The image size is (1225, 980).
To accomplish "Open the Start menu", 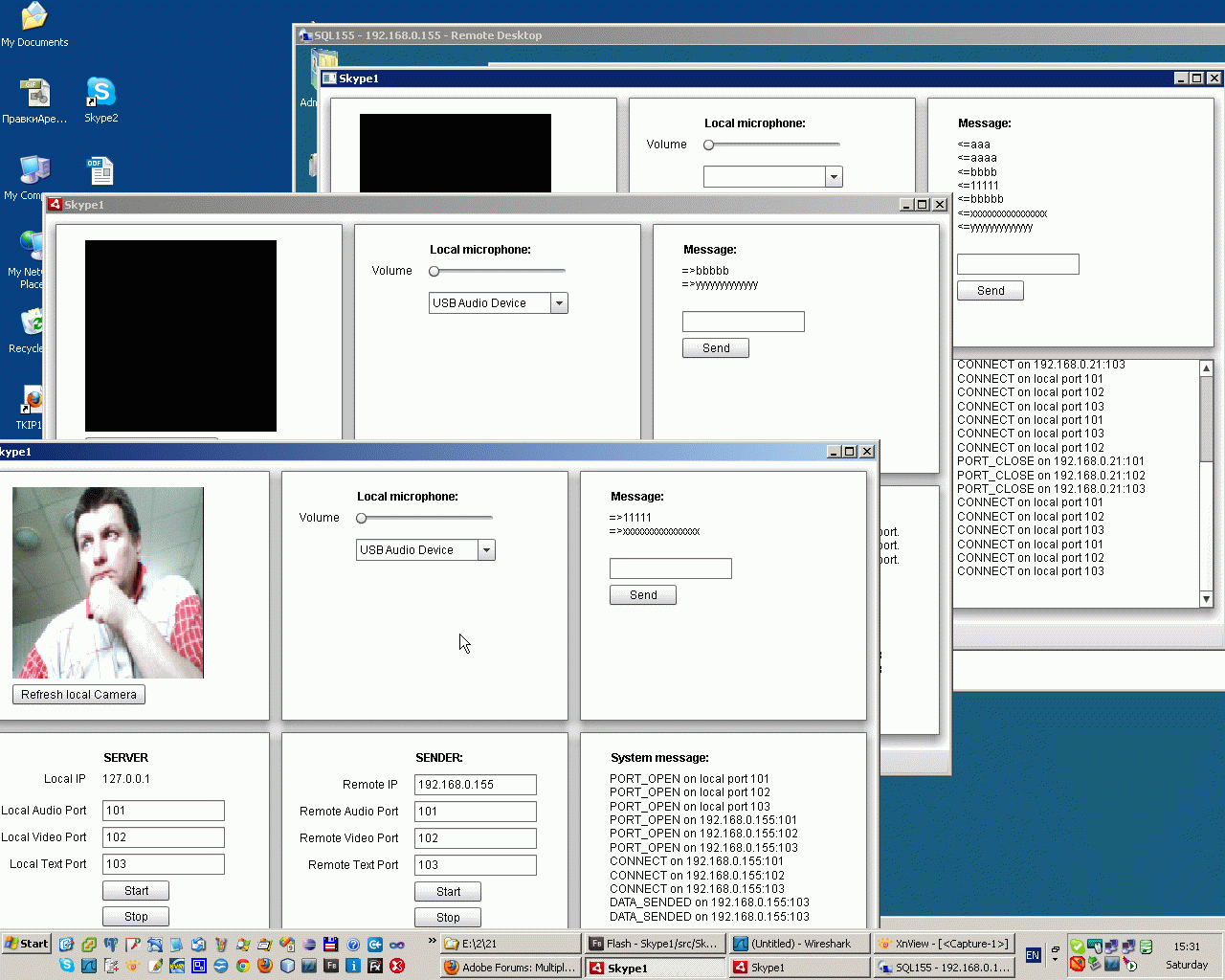I will [x=26, y=944].
